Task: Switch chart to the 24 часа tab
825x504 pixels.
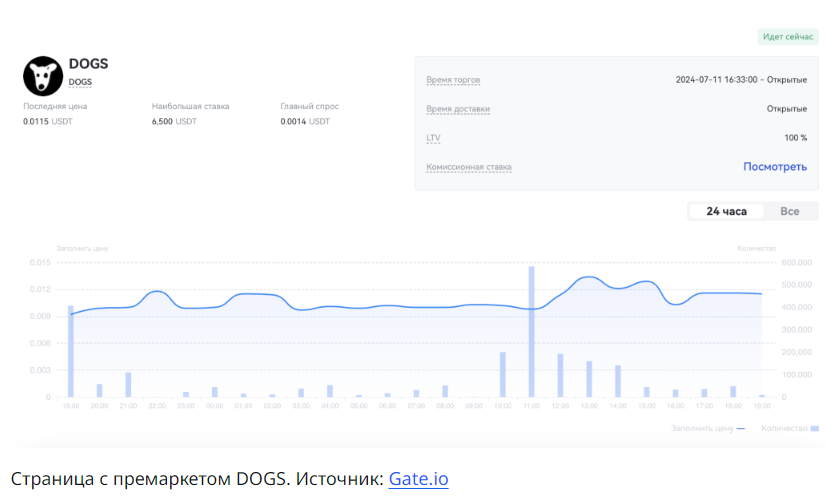Action: [x=726, y=211]
